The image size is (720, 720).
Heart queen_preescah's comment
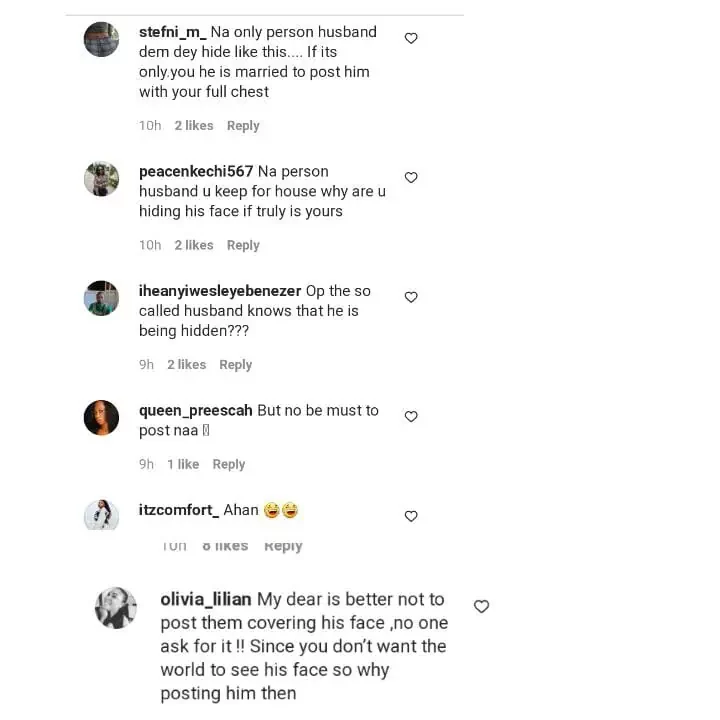pos(410,416)
